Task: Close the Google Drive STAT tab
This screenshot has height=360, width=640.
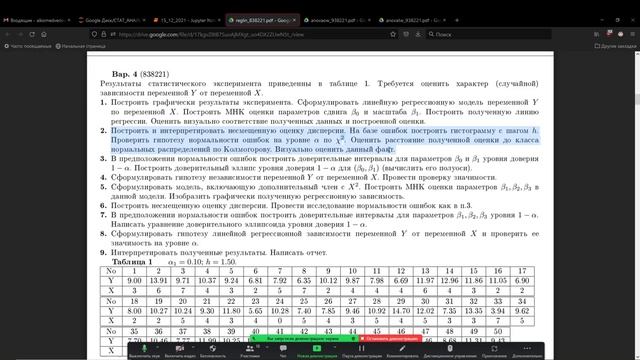Action: tap(144, 20)
